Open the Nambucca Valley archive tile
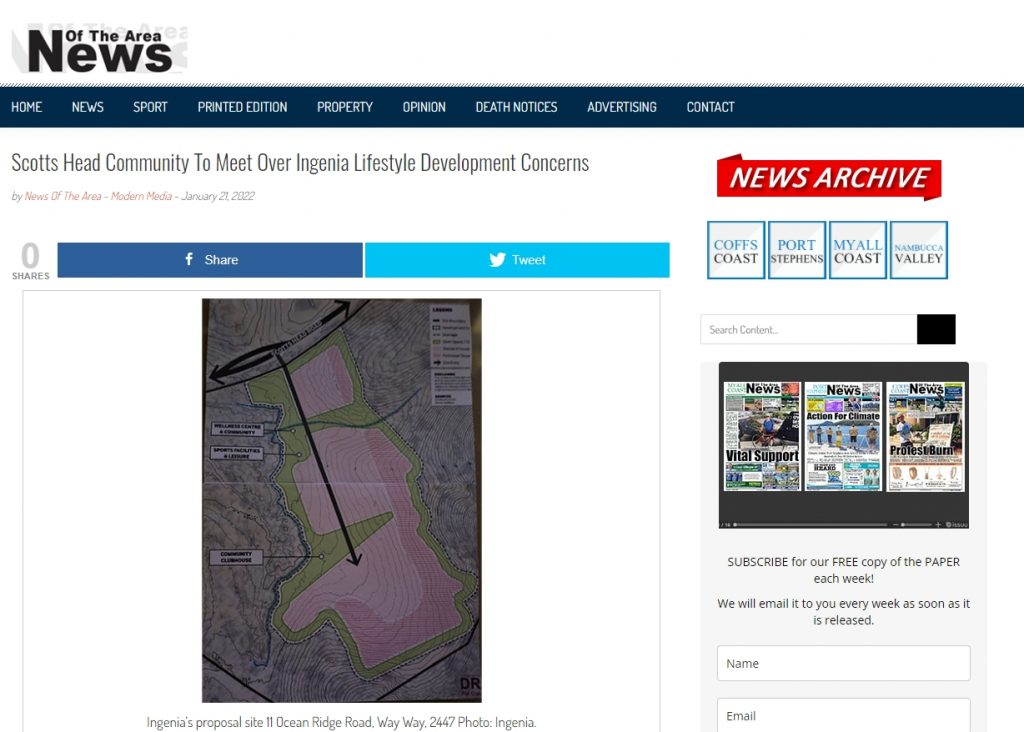Image resolution: width=1024 pixels, height=732 pixels. pos(918,250)
